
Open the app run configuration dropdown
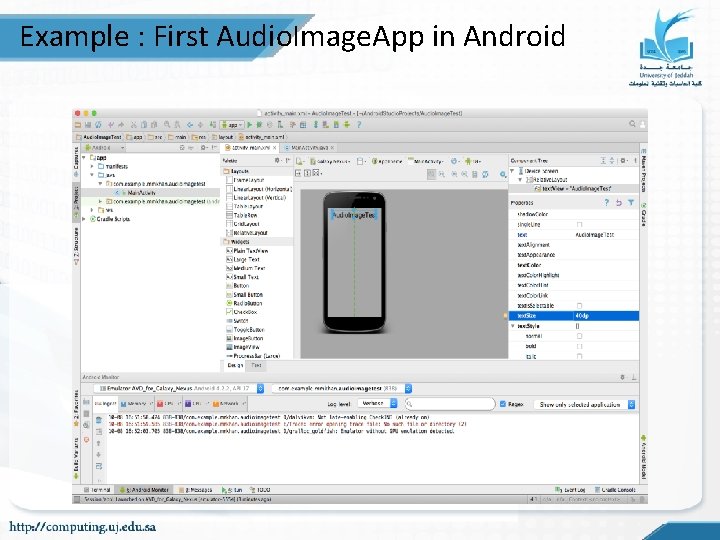(232, 124)
